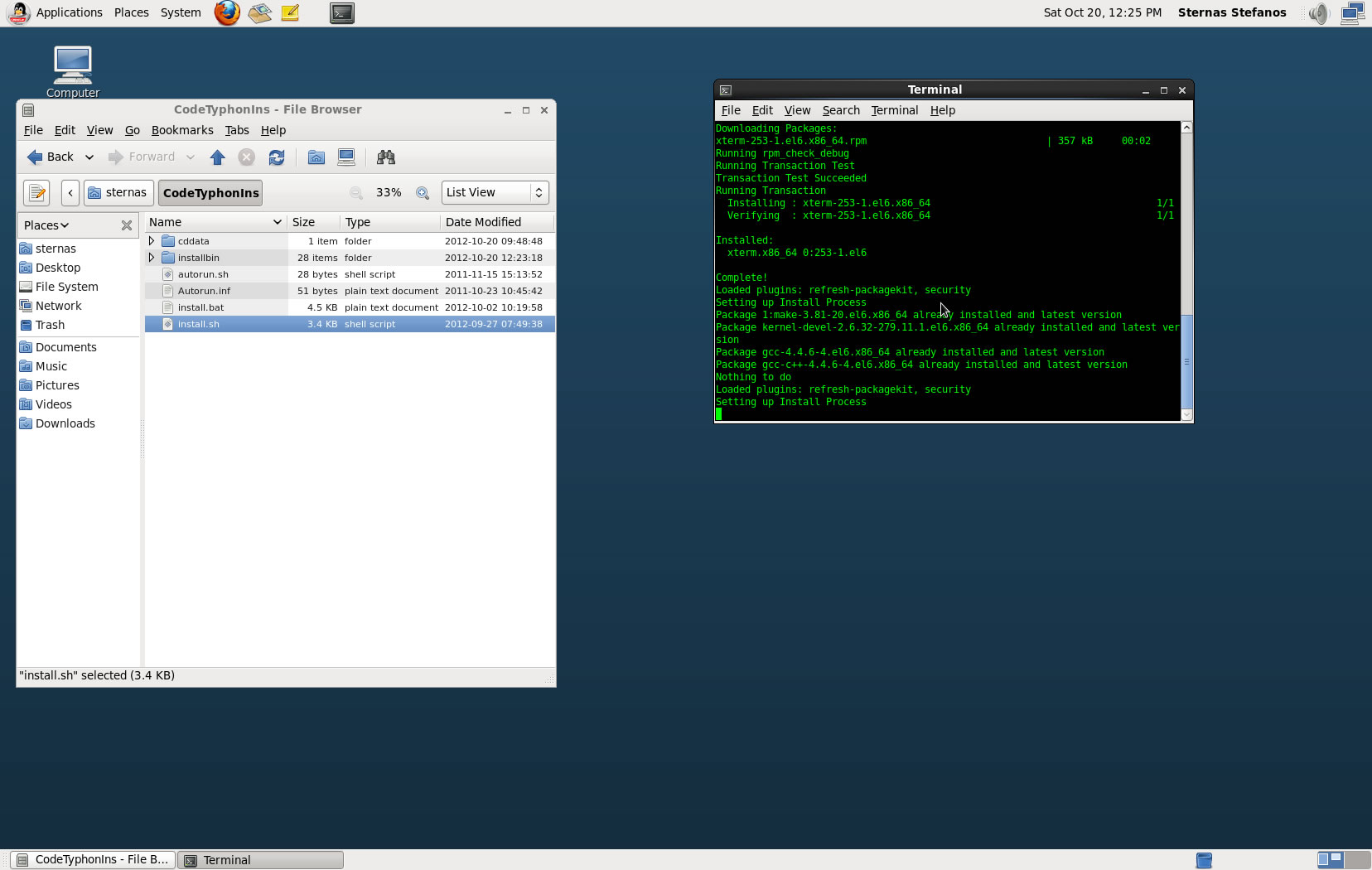Open Terminal's Search menu
1372x870 pixels.
pos(841,110)
